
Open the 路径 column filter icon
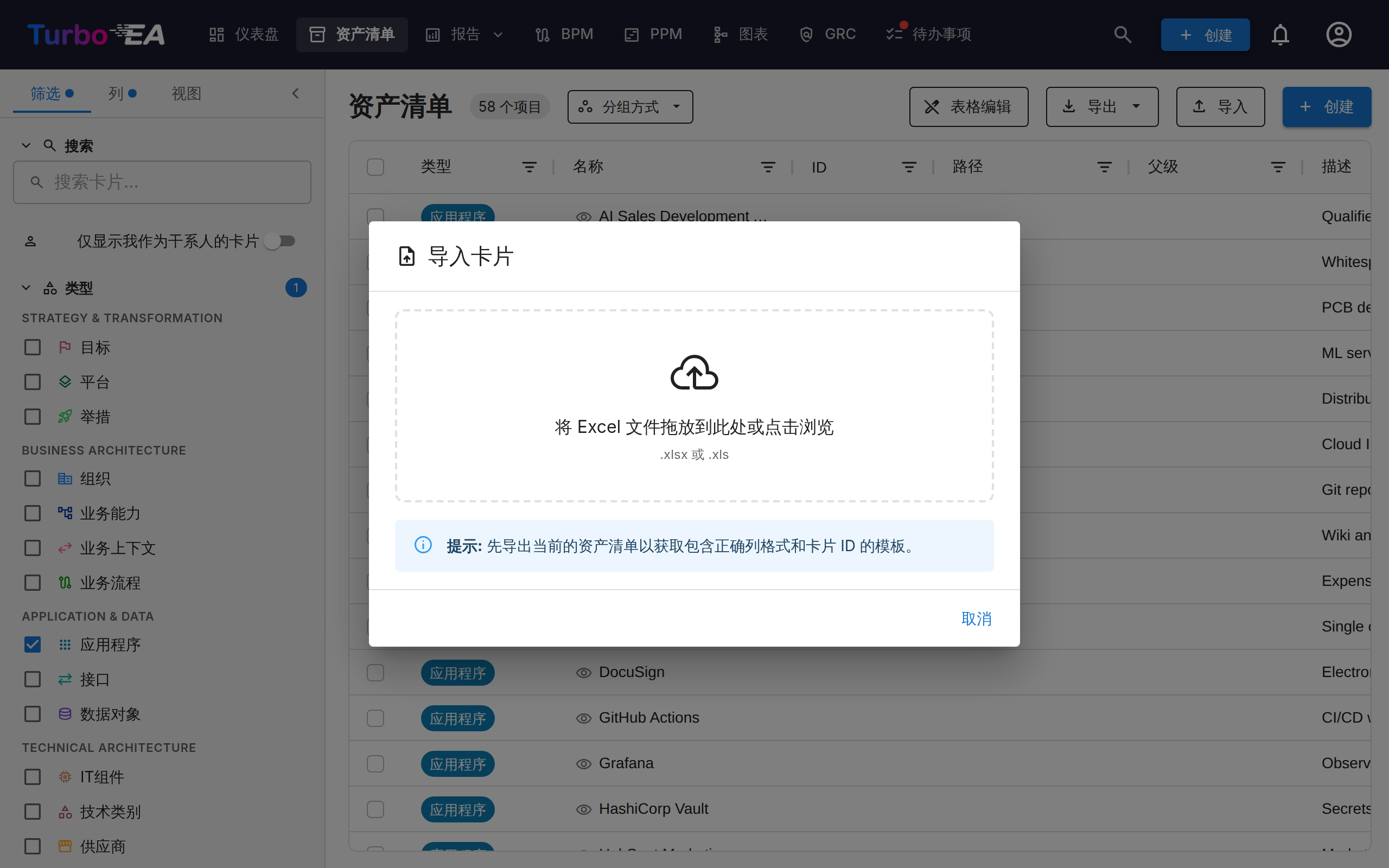tap(1104, 167)
